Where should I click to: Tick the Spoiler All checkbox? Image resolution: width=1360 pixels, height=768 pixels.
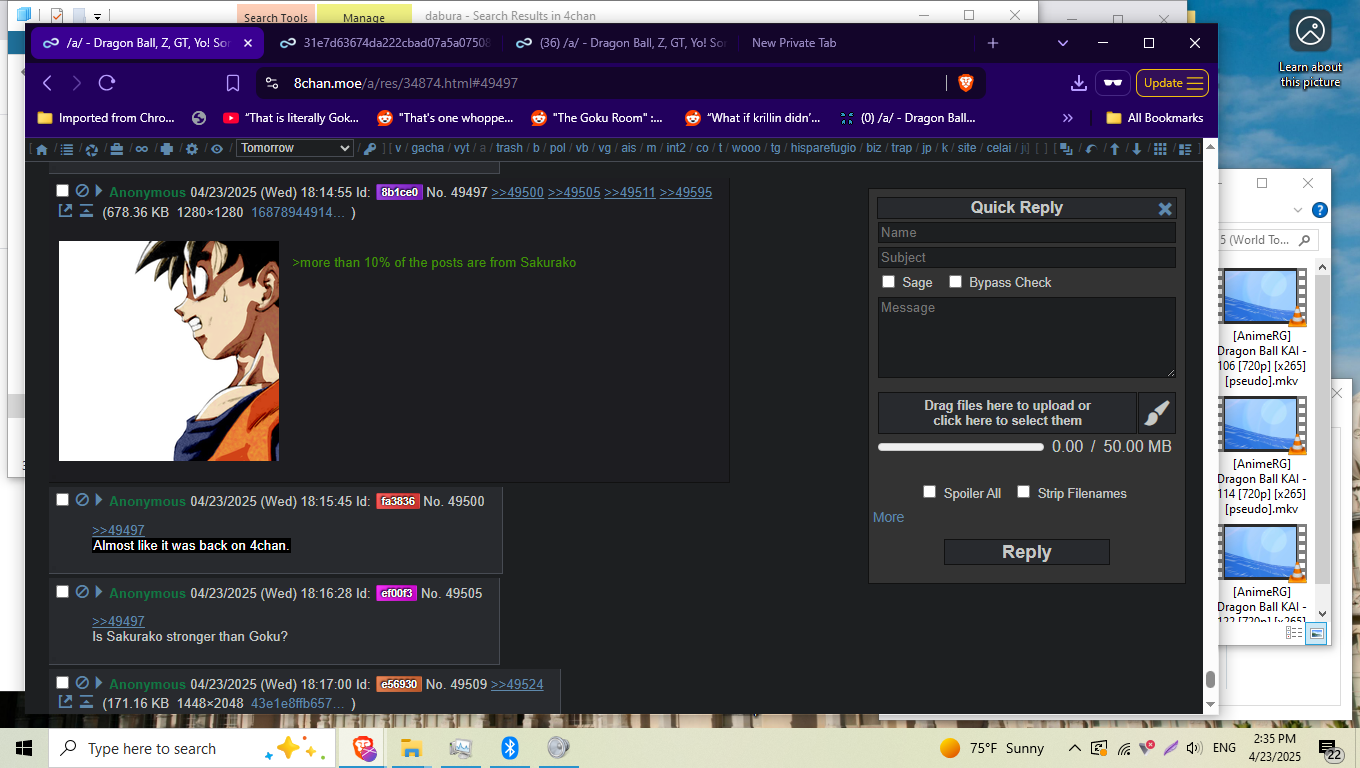(929, 492)
